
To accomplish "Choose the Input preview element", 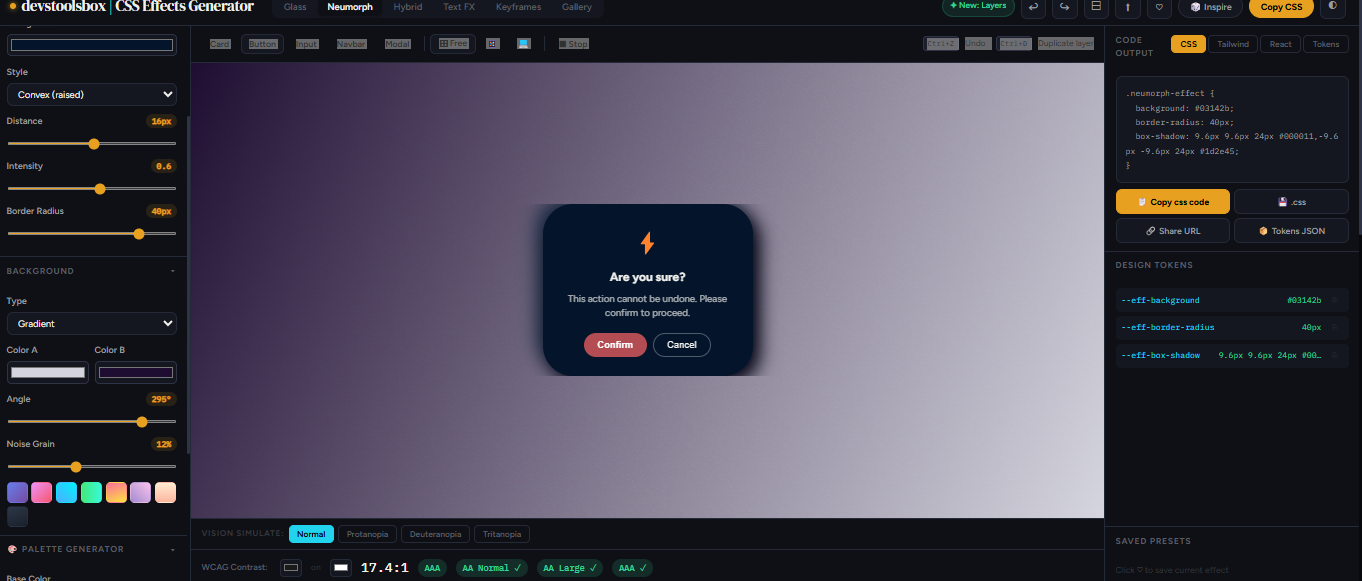I will coord(306,44).
